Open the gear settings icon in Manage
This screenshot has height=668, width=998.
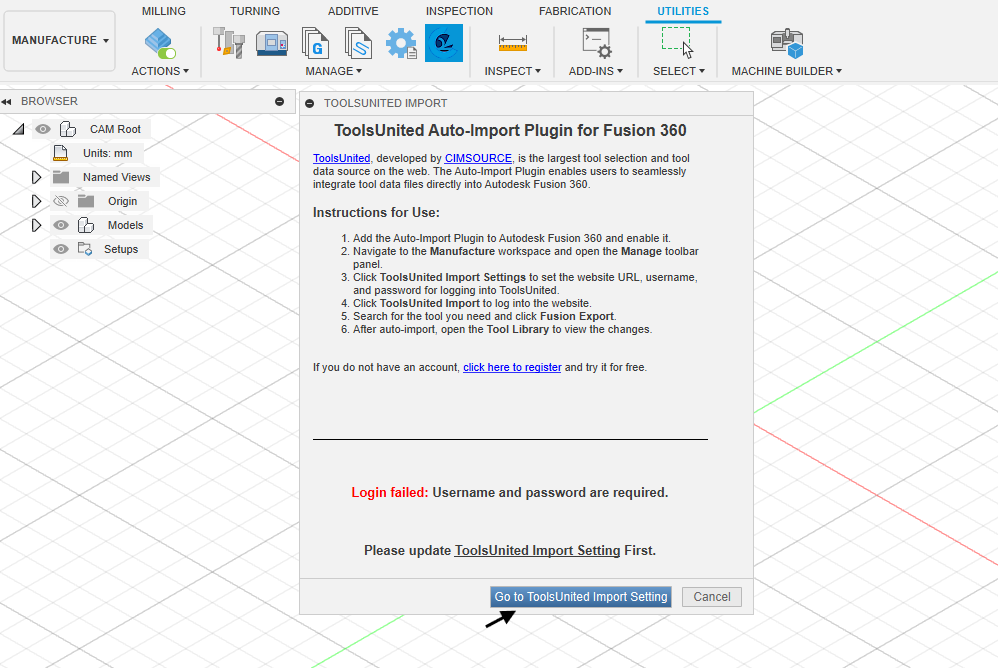coord(401,43)
